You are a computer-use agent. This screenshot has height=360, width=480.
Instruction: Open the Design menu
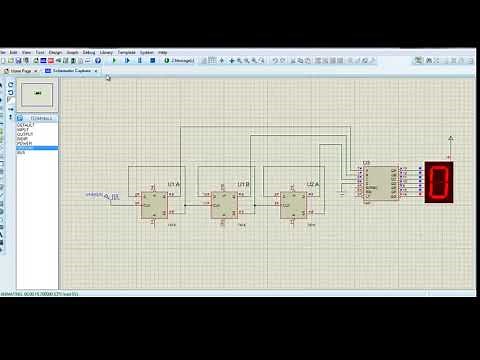(55, 52)
